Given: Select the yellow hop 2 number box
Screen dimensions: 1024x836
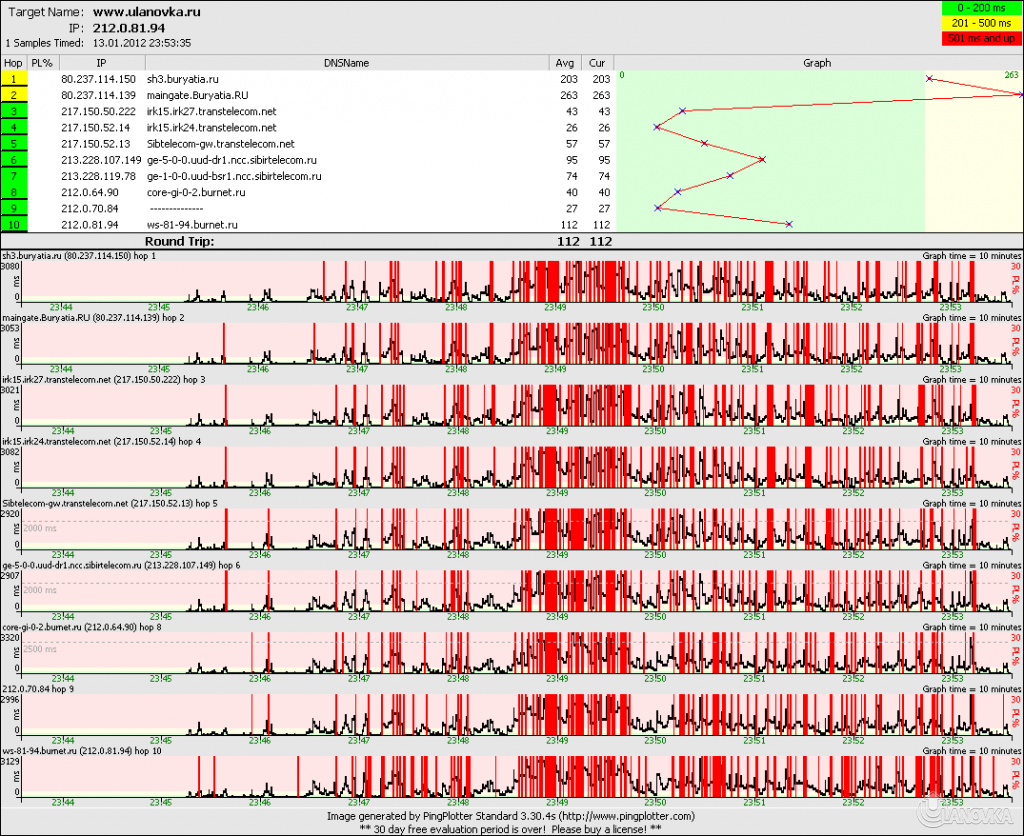Looking at the screenshot, I should click(14, 94).
